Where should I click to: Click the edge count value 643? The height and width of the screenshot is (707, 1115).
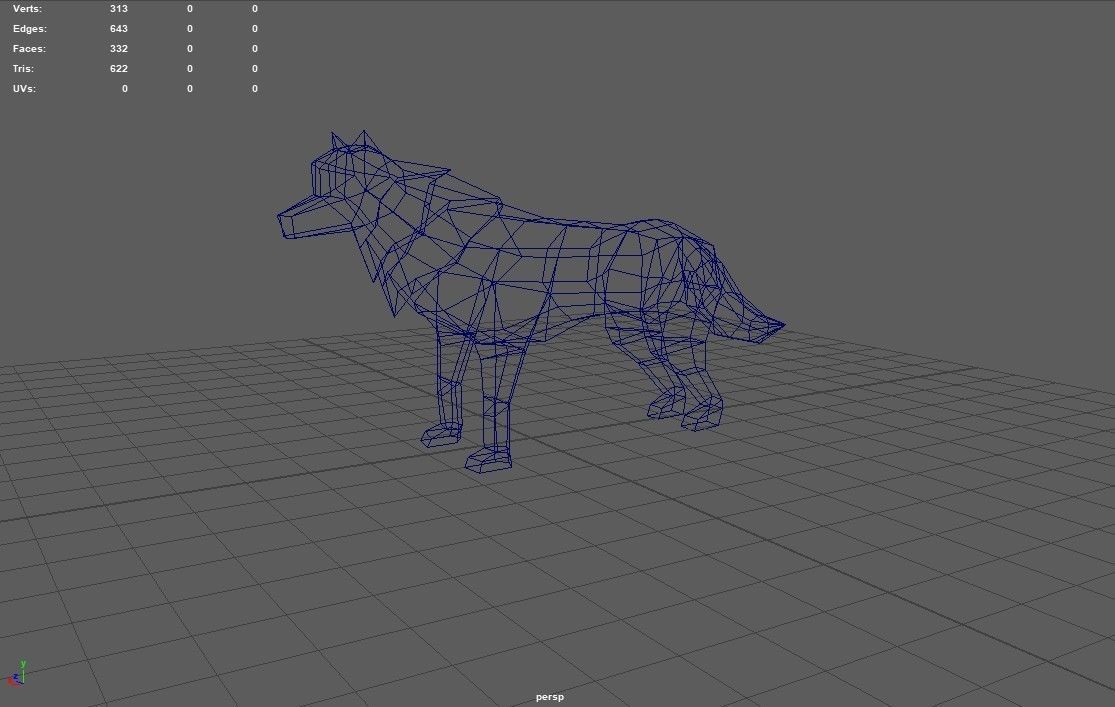(x=119, y=28)
